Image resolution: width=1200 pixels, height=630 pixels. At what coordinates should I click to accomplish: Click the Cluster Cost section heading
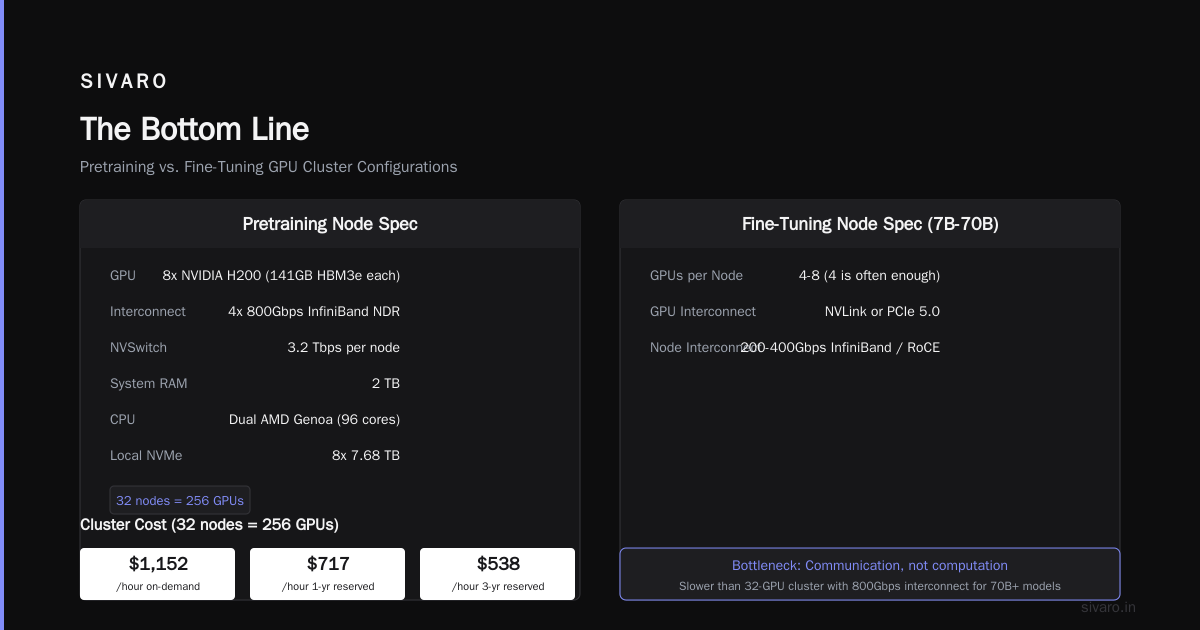tap(209, 524)
